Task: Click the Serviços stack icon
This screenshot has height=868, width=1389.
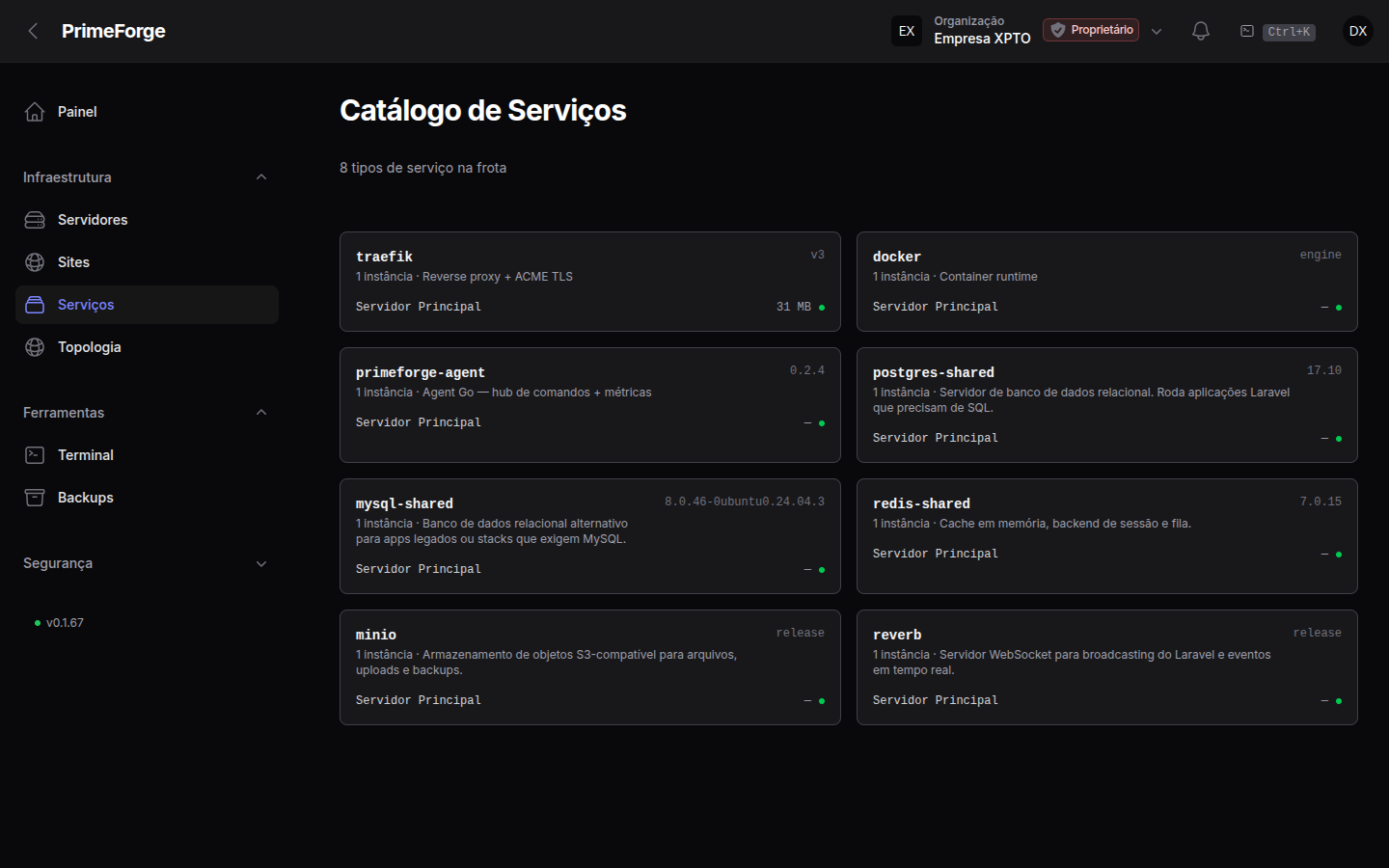Action: tap(35, 305)
